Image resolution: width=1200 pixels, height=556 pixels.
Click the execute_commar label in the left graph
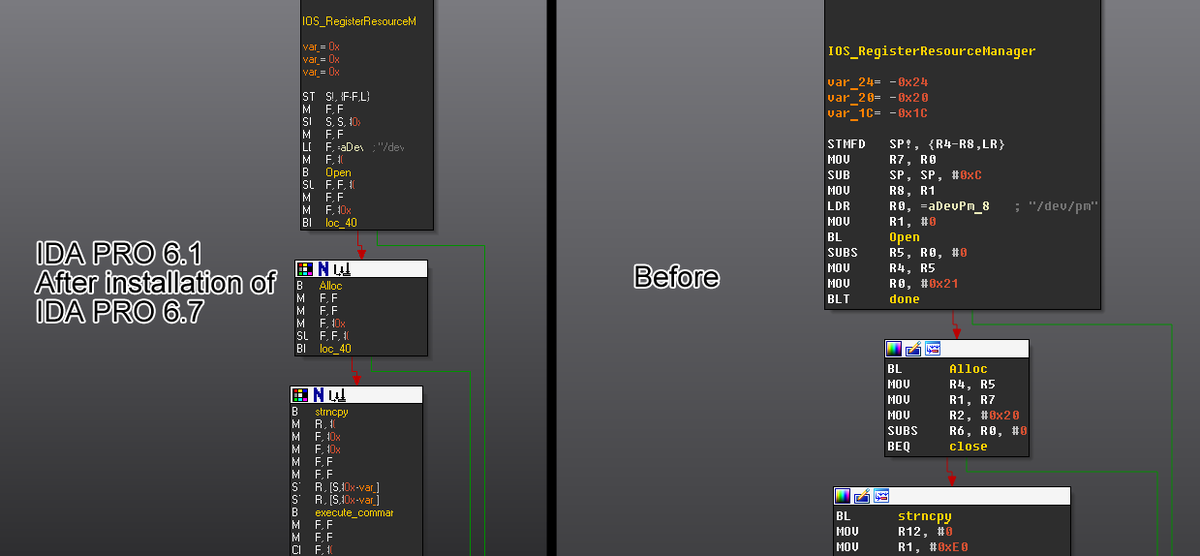[x=353, y=512]
